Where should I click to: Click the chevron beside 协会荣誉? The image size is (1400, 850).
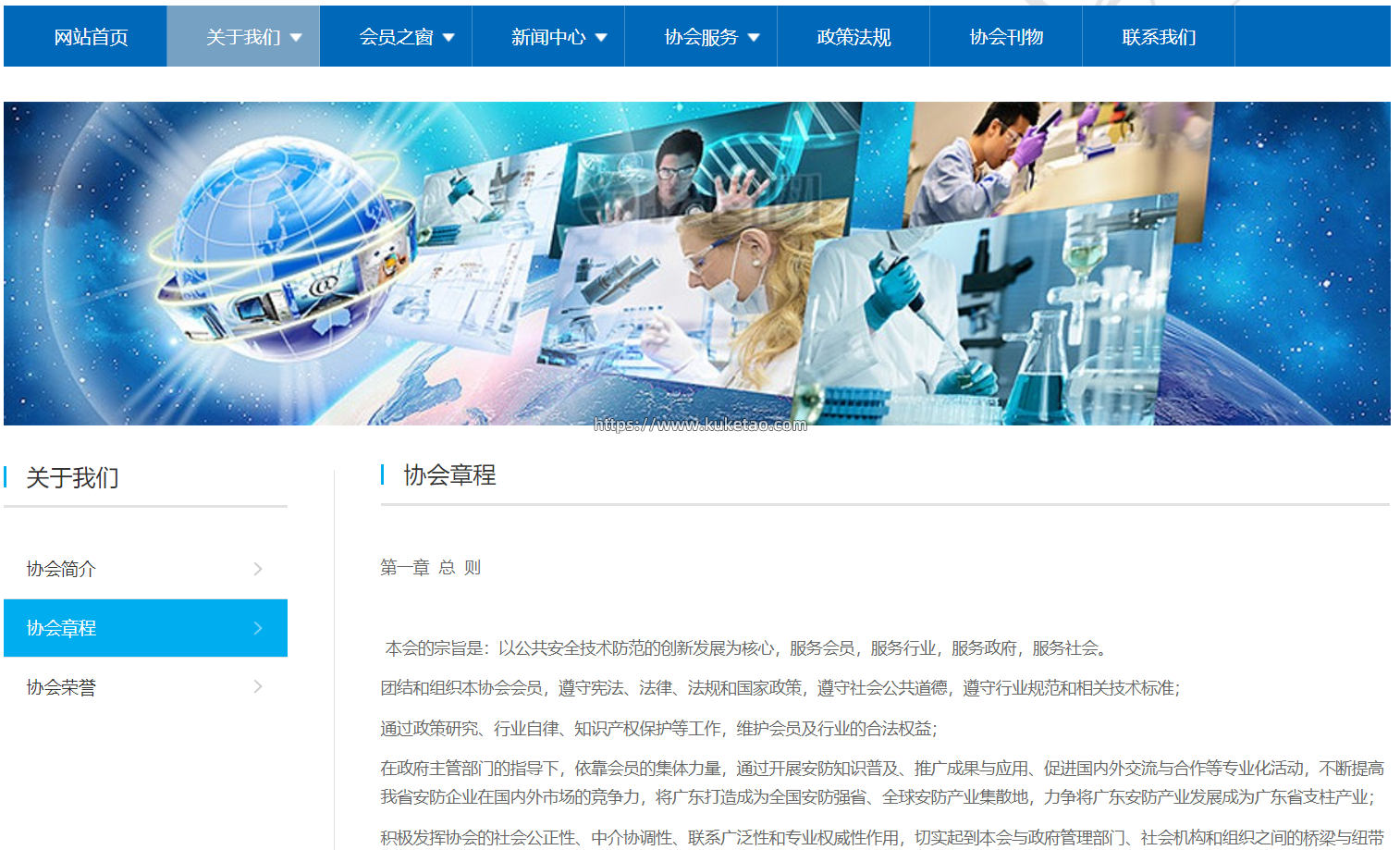point(258,686)
